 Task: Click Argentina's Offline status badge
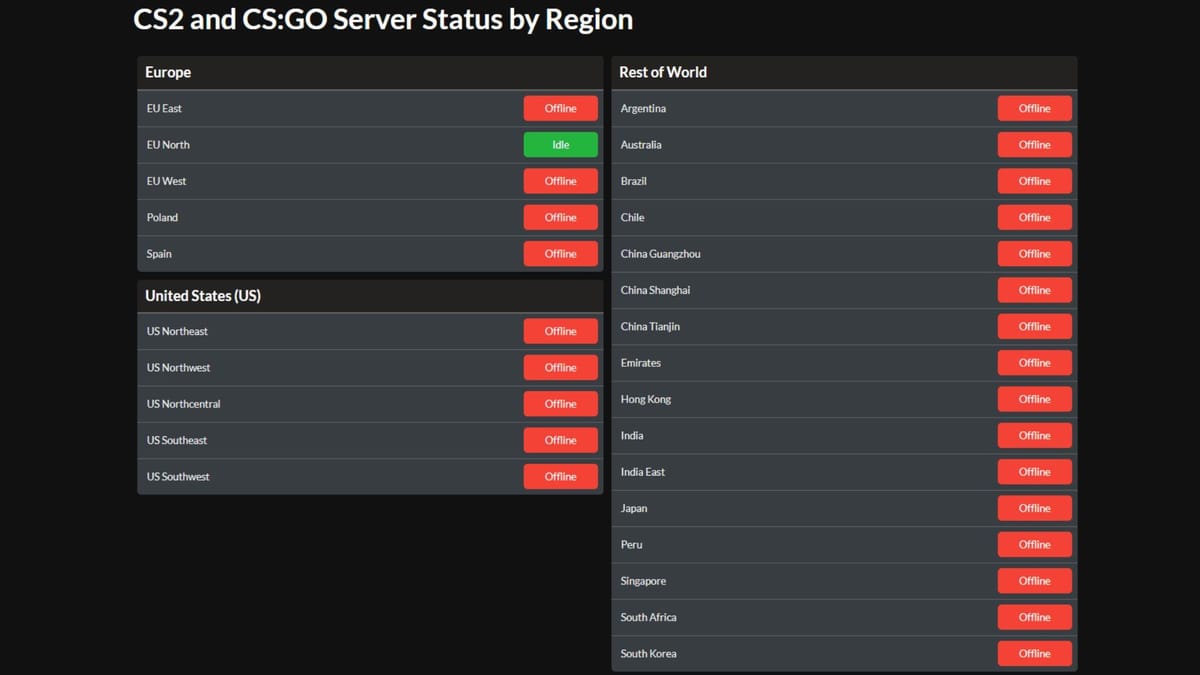[x=1035, y=108]
